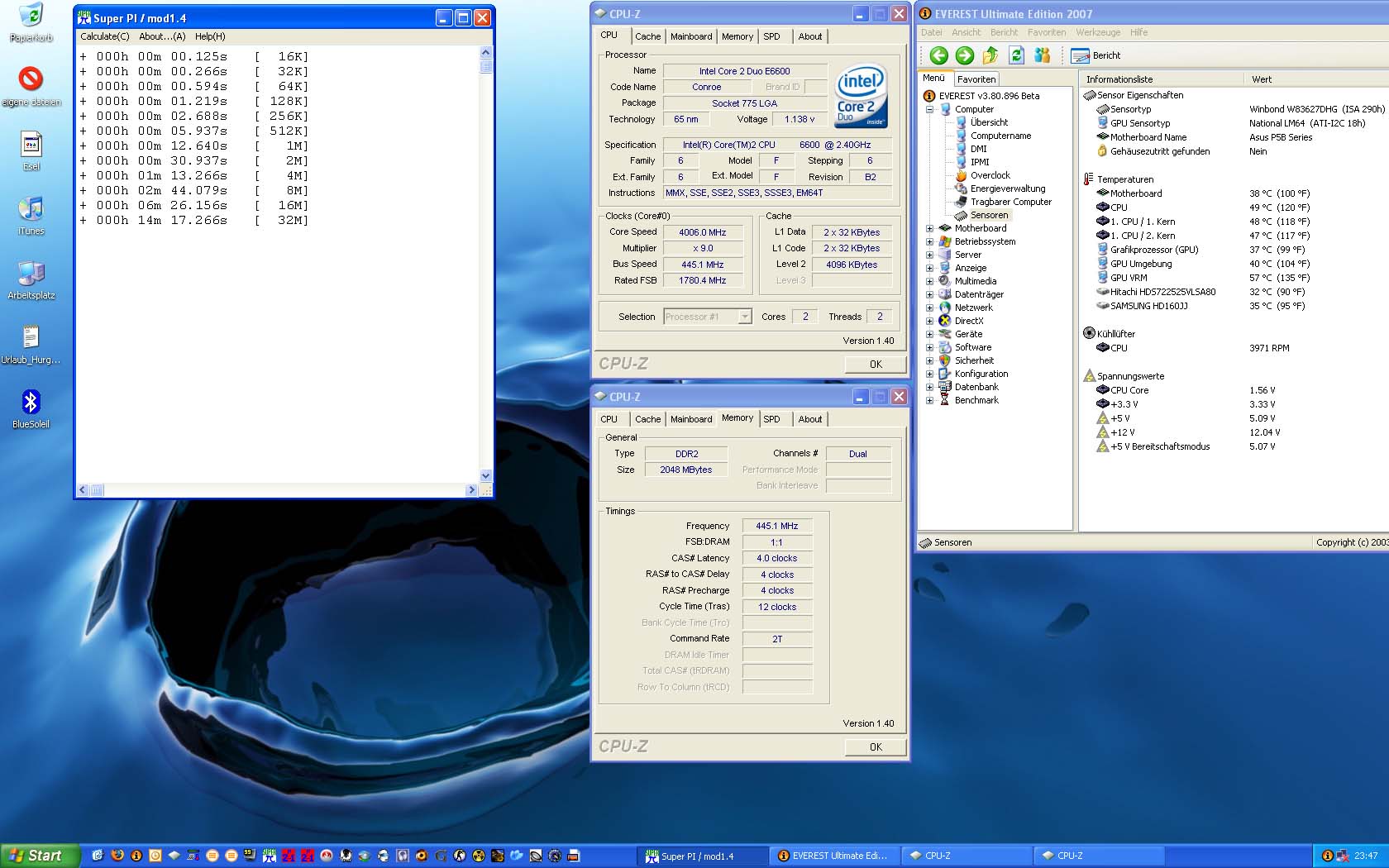Select Overclock in the EVEREST tree
This screenshot has height=868, width=1389.
(x=990, y=175)
